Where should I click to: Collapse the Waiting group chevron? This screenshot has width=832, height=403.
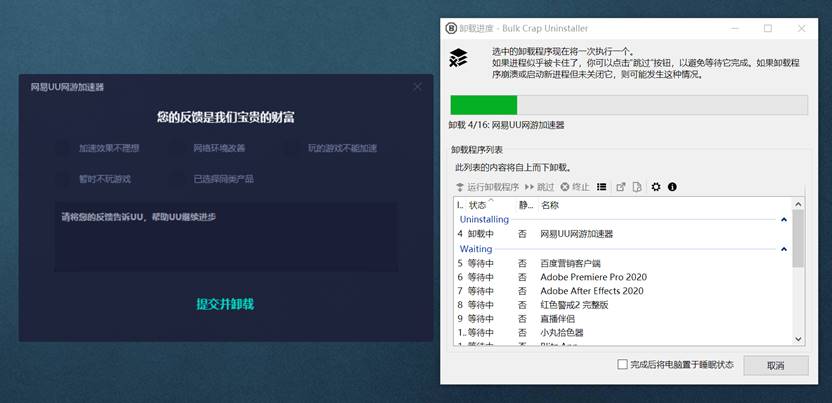tap(784, 249)
